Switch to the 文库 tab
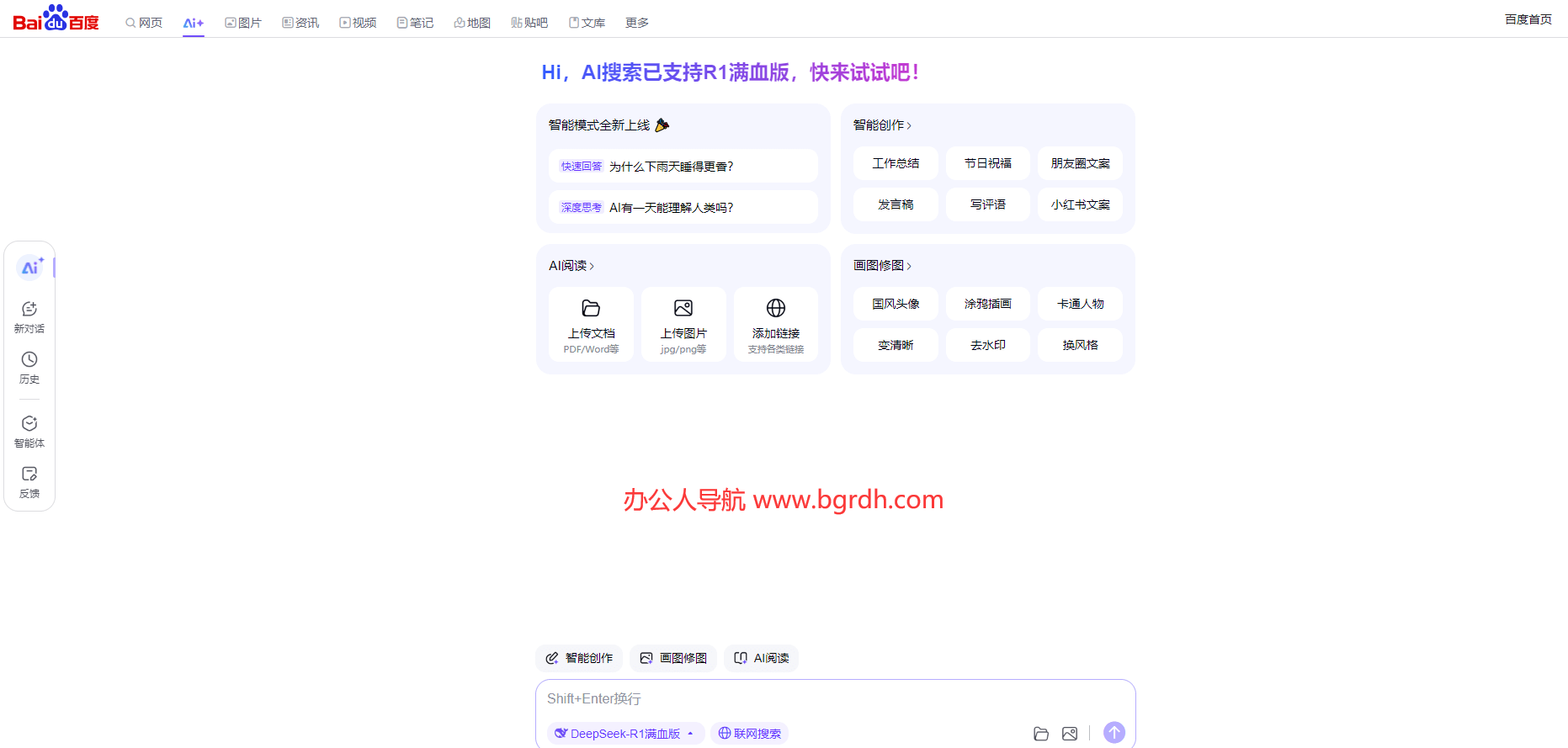The width and height of the screenshot is (1568, 748). click(x=587, y=23)
